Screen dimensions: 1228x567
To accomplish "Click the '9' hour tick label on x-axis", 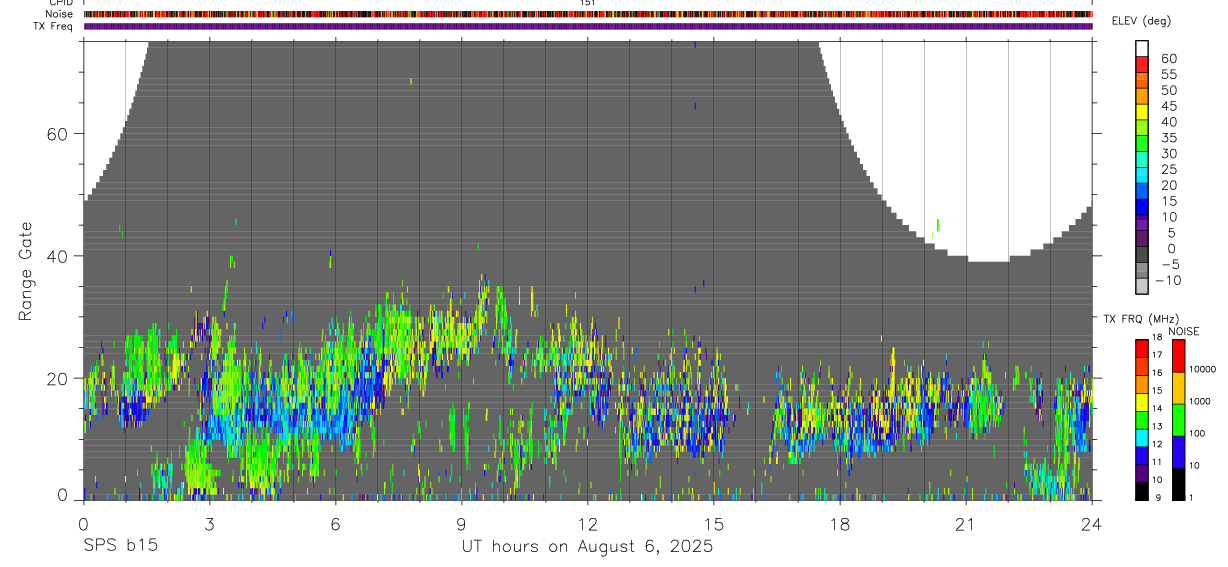I will point(461,524).
